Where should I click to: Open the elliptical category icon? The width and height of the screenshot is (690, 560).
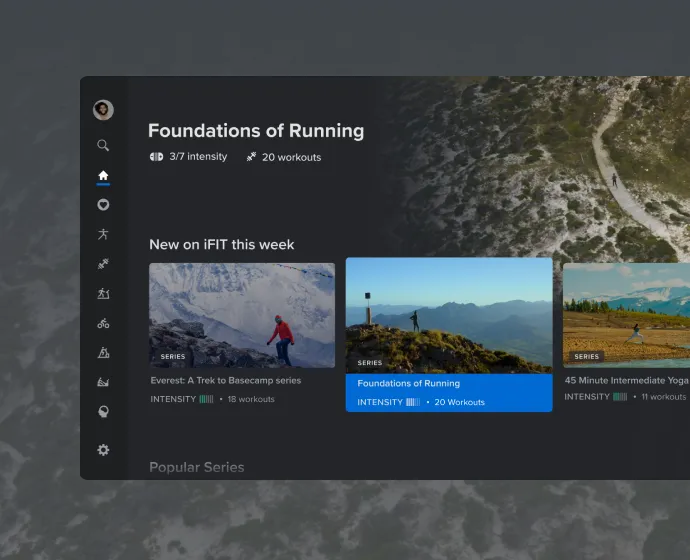coord(103,352)
